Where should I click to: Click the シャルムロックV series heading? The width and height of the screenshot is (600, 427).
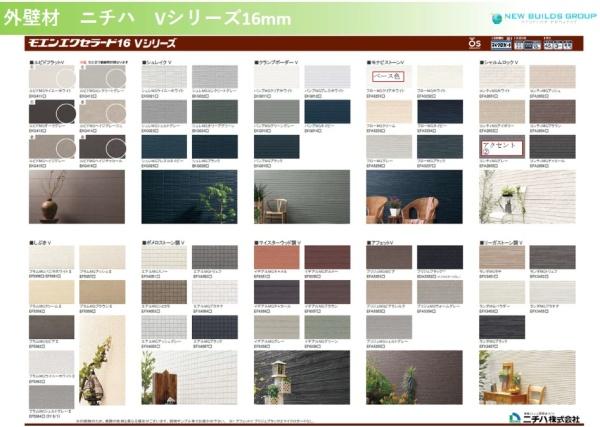click(x=499, y=62)
